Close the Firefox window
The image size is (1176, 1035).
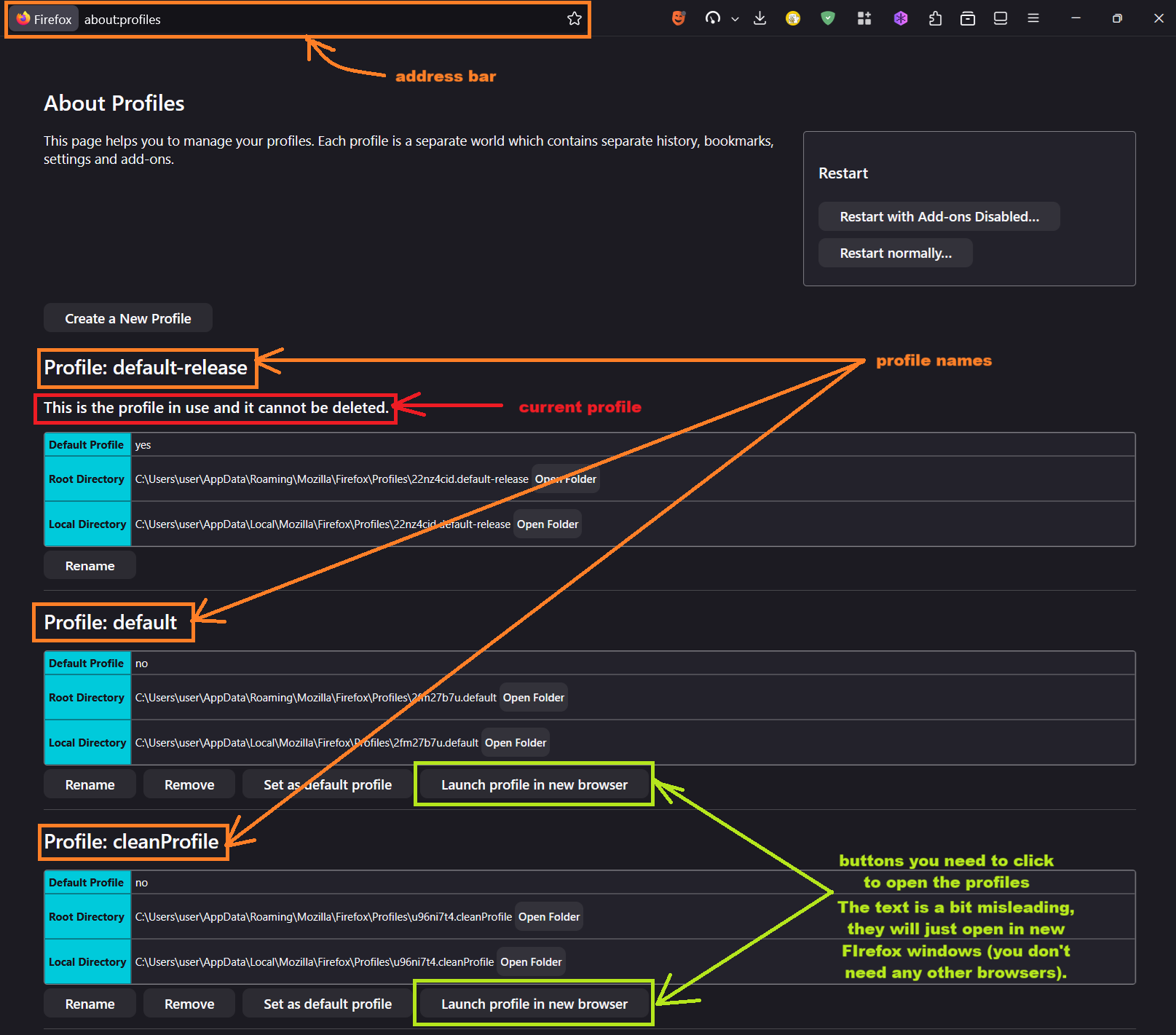1159,18
